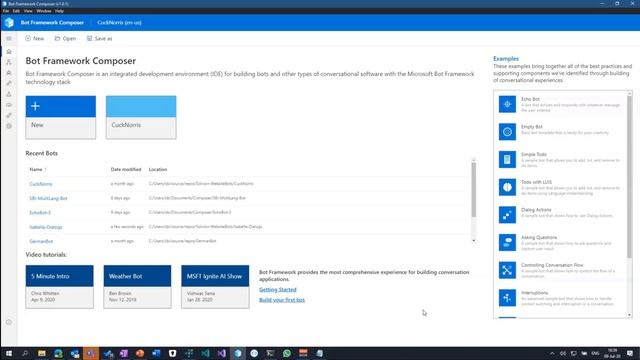Play the Weather Bot video tutorial
Image resolution: width=640 pixels, height=360 pixels.
(138, 287)
